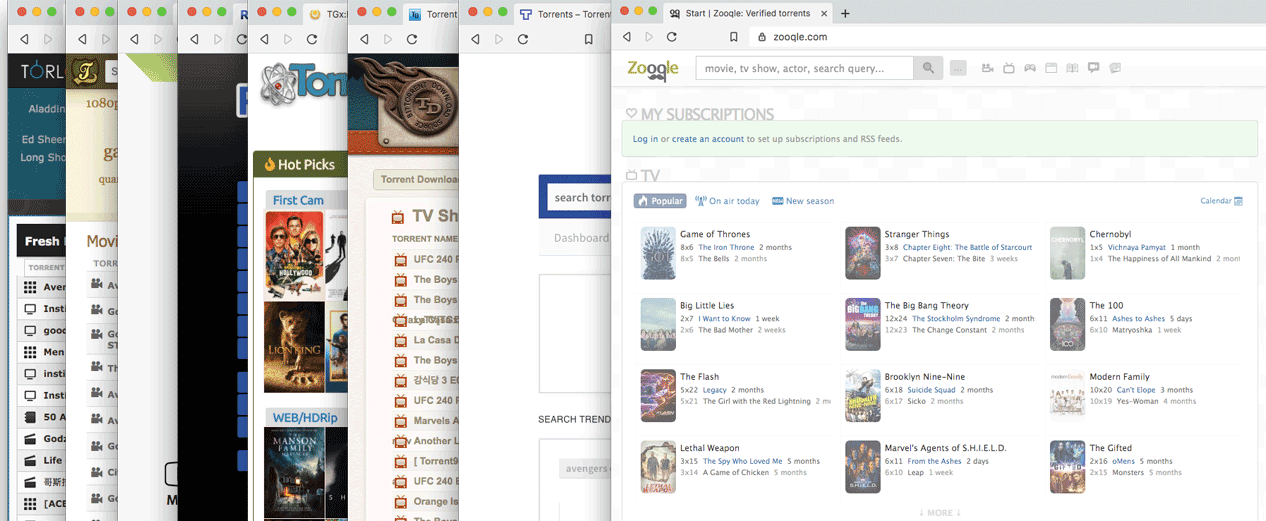Open the Zooqle movies camera icon

pyautogui.click(x=988, y=68)
